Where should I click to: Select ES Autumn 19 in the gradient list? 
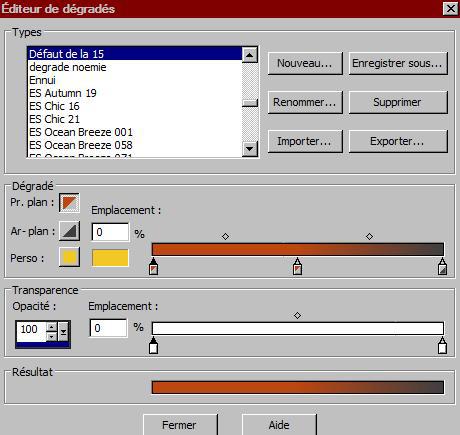[63, 93]
